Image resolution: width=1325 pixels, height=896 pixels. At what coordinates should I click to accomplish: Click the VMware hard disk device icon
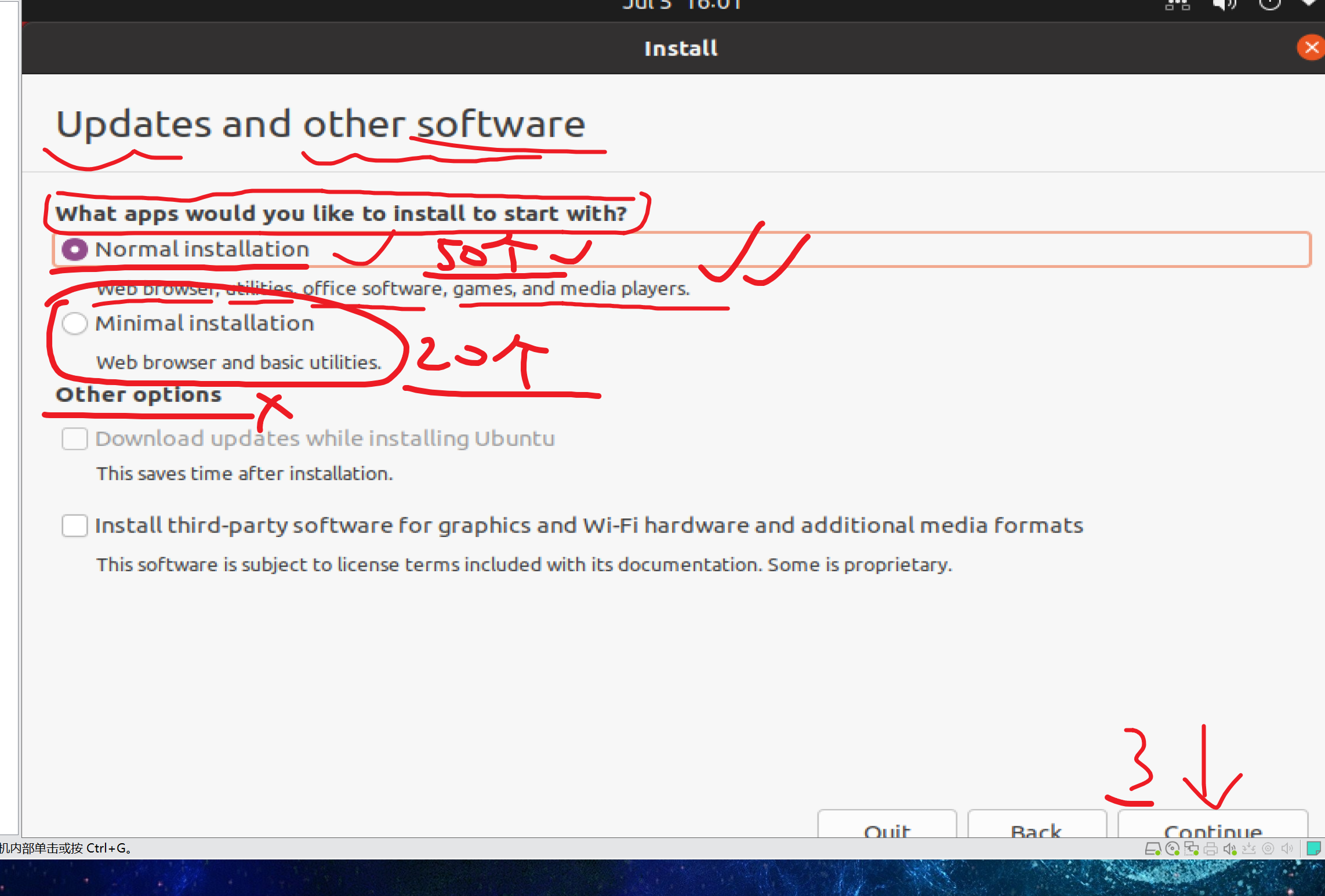pos(1153,849)
